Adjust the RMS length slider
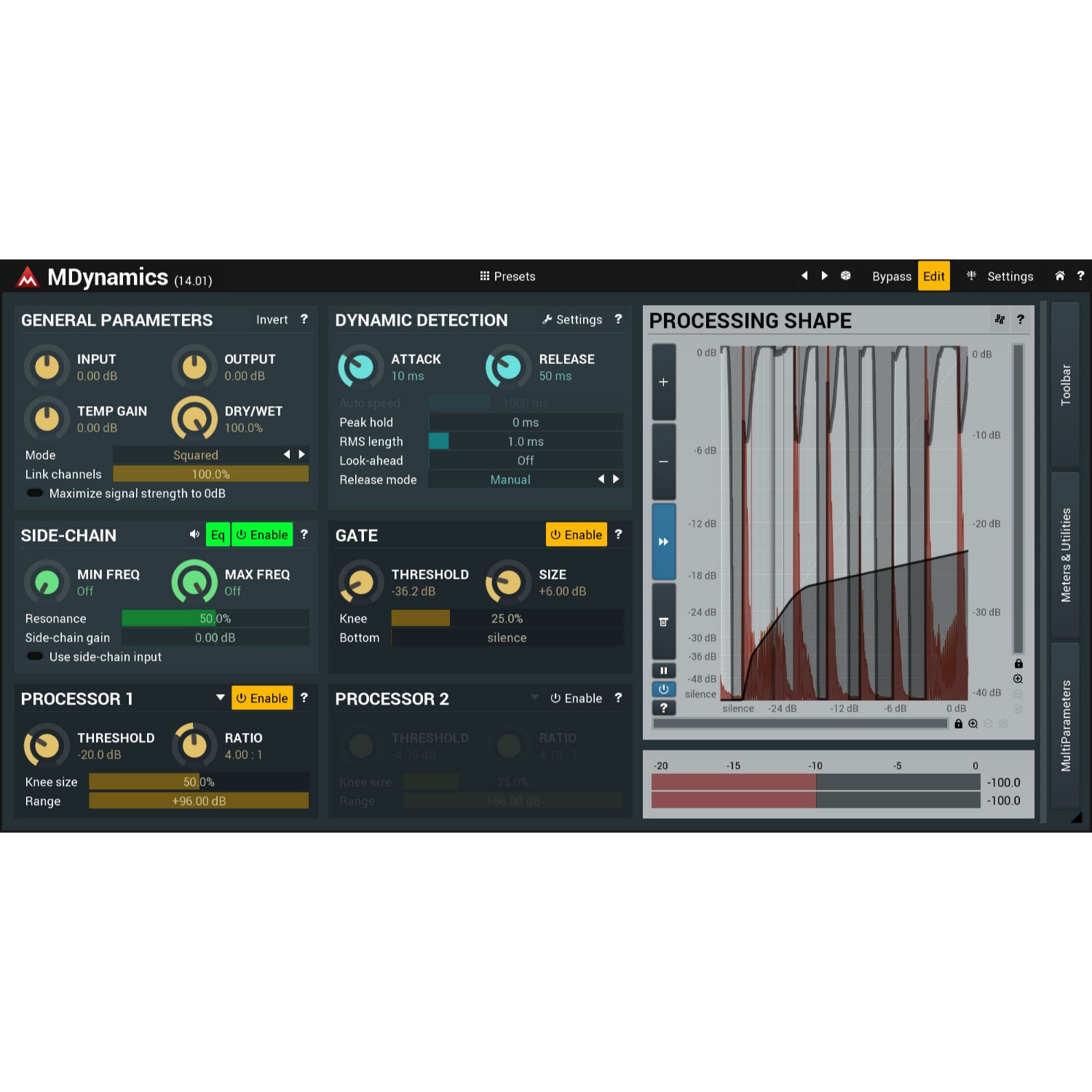Screen dimensions: 1092x1092 [526, 441]
